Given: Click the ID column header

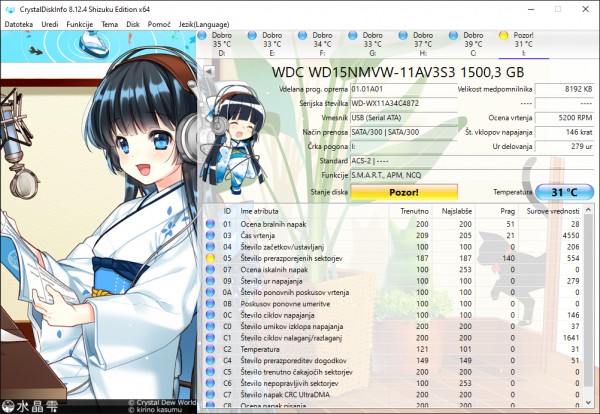Looking at the screenshot, I should click(227, 211).
